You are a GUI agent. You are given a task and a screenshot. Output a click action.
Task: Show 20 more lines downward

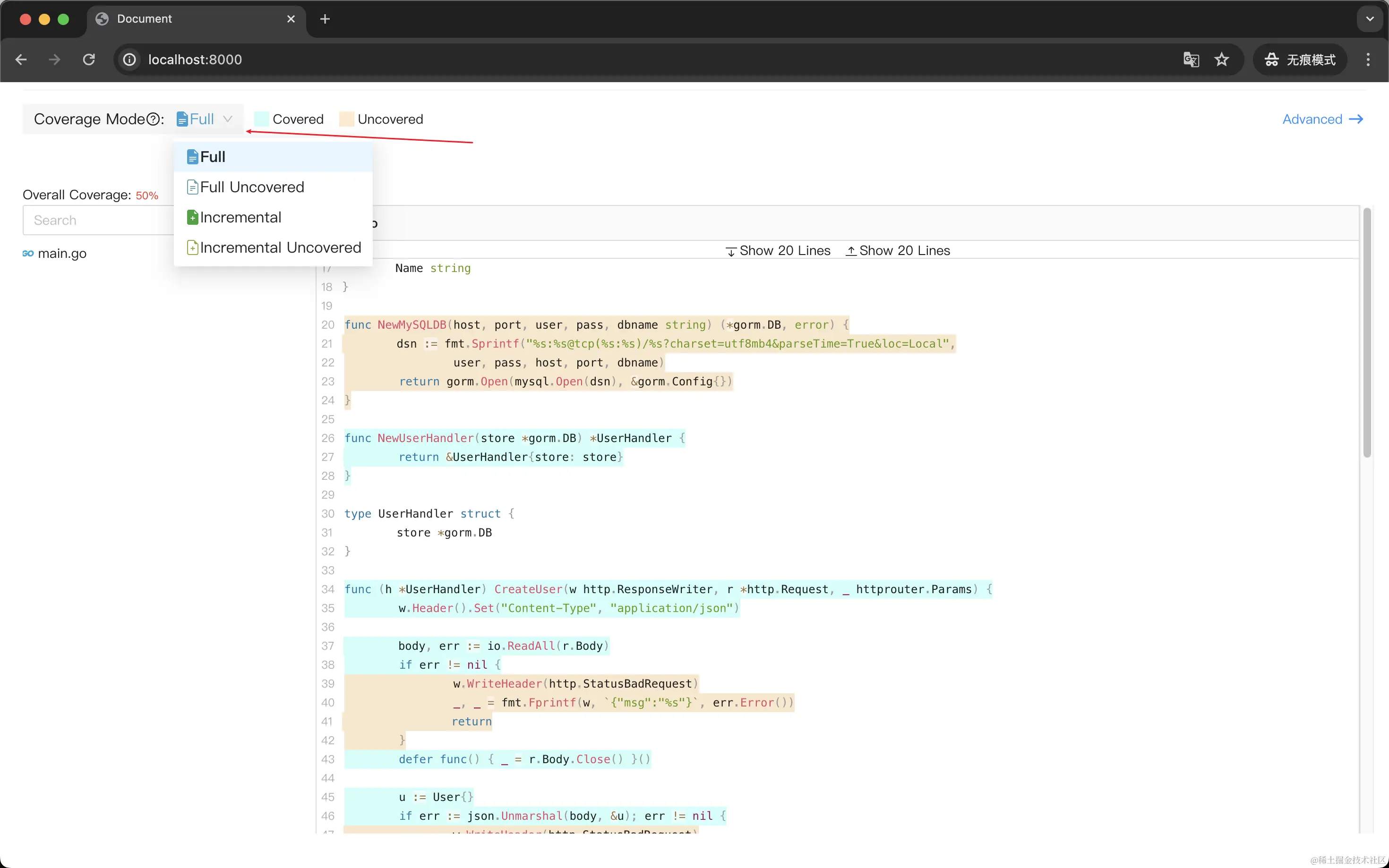778,251
